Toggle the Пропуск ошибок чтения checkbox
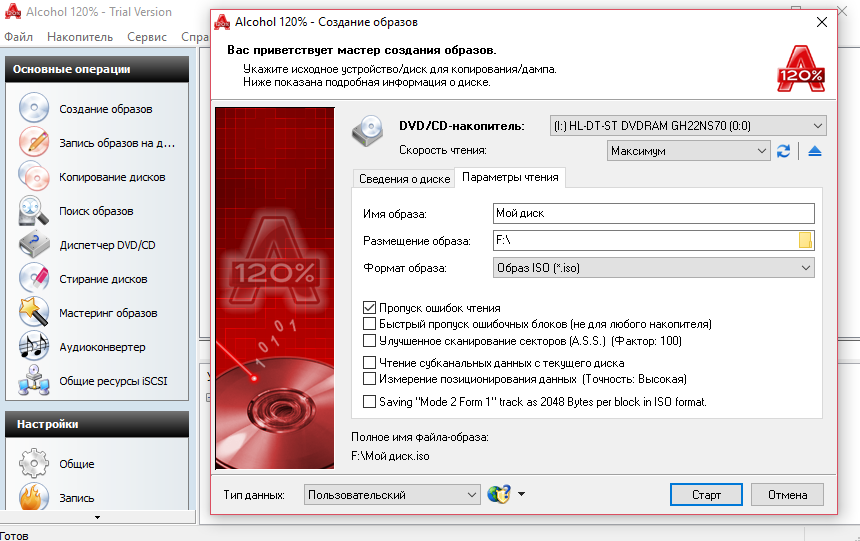 [370, 308]
